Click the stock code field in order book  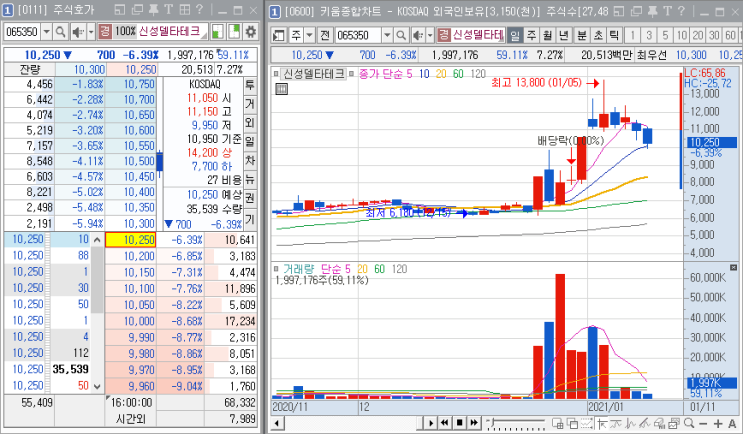coord(22,32)
